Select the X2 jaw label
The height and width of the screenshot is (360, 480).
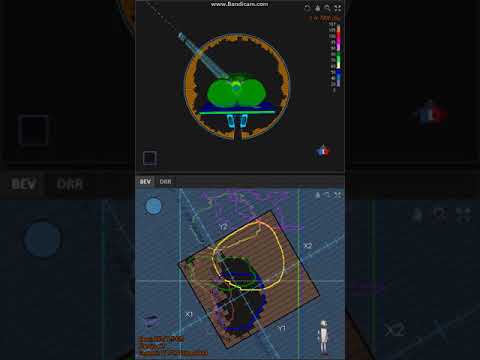[308, 246]
